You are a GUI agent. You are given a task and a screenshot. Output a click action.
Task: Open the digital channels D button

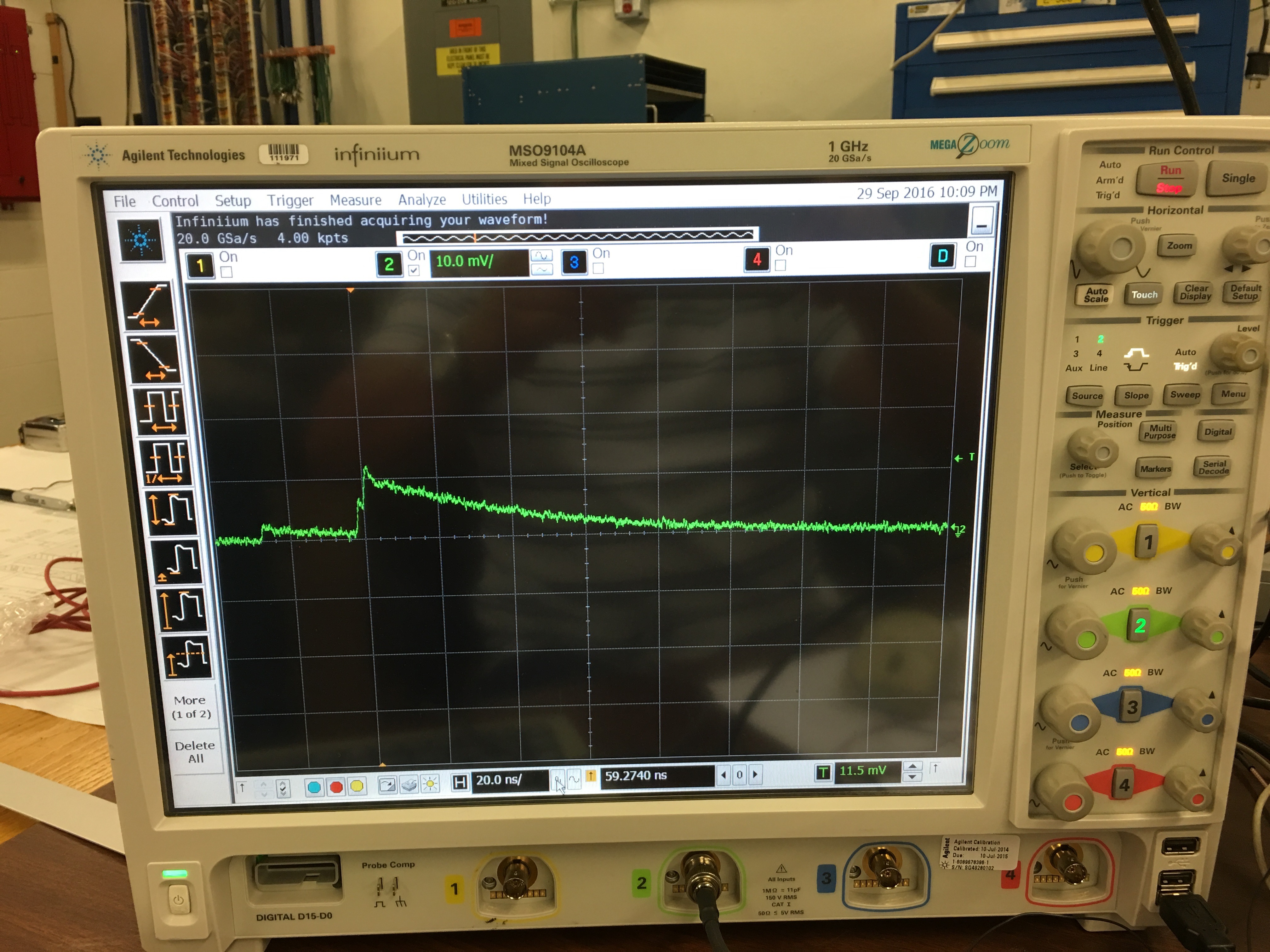click(942, 257)
